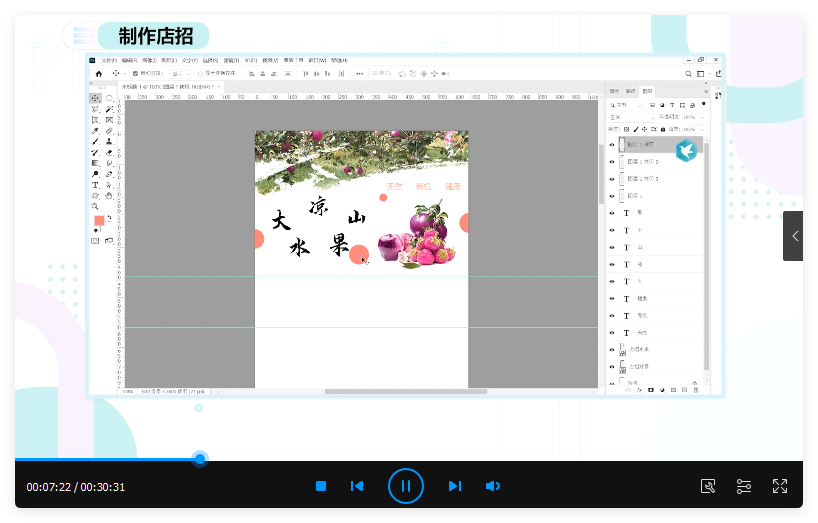Open the player settings sliders icon
The width and height of the screenshot is (818, 523).
coord(744,486)
